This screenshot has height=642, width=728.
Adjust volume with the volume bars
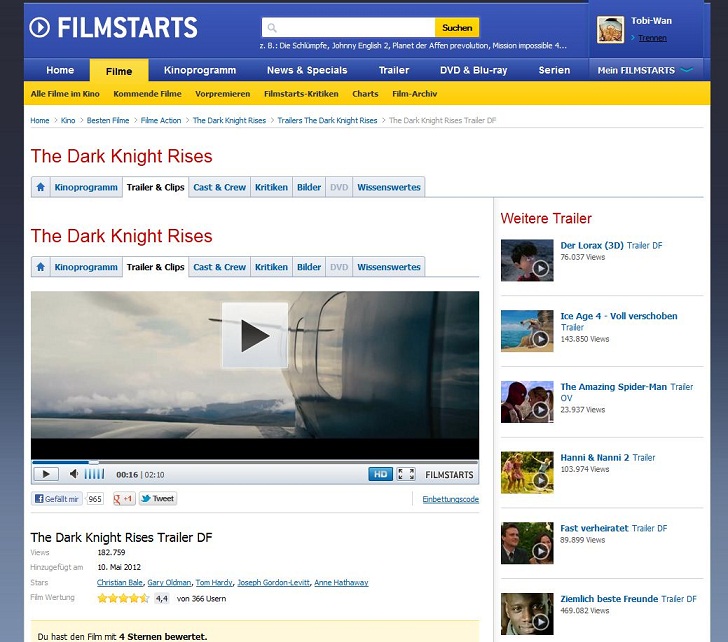pos(94,474)
